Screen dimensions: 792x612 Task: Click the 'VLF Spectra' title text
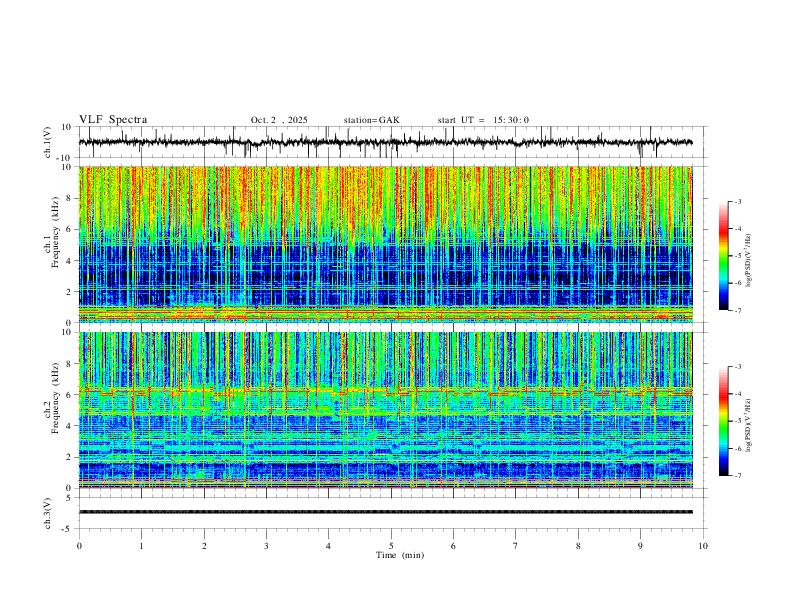click(x=113, y=120)
